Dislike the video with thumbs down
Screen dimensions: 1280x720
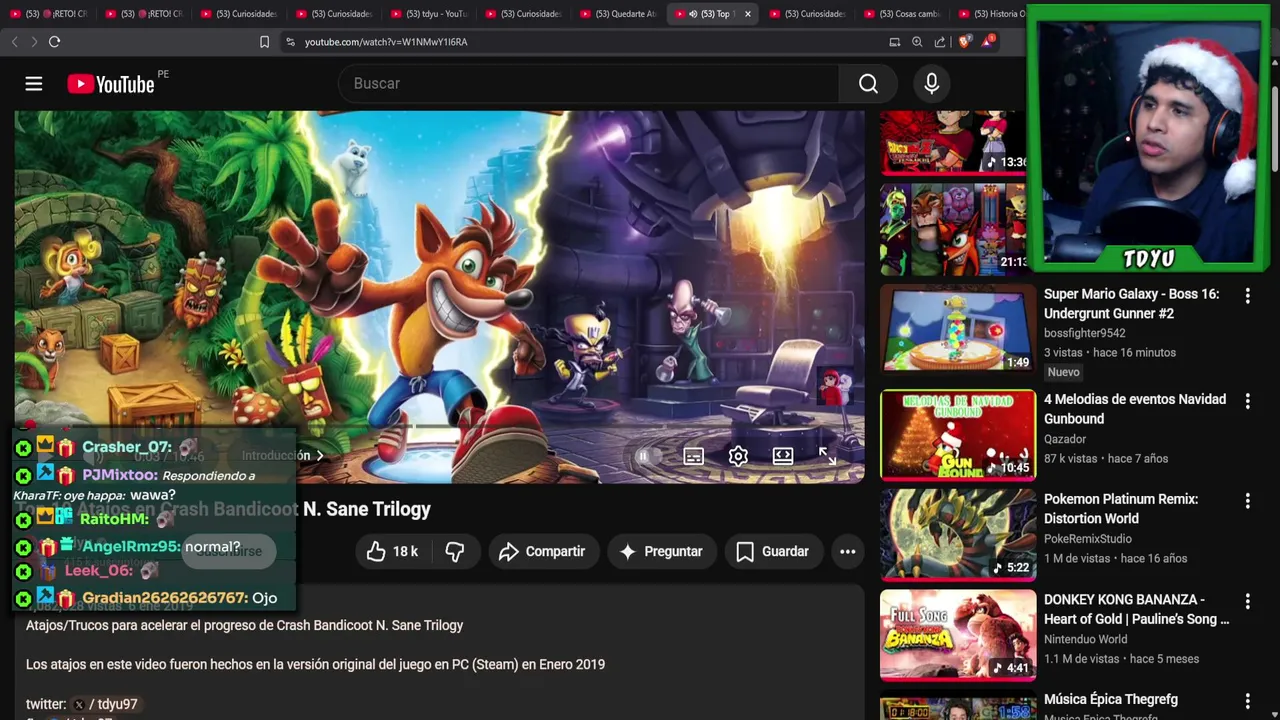(455, 551)
